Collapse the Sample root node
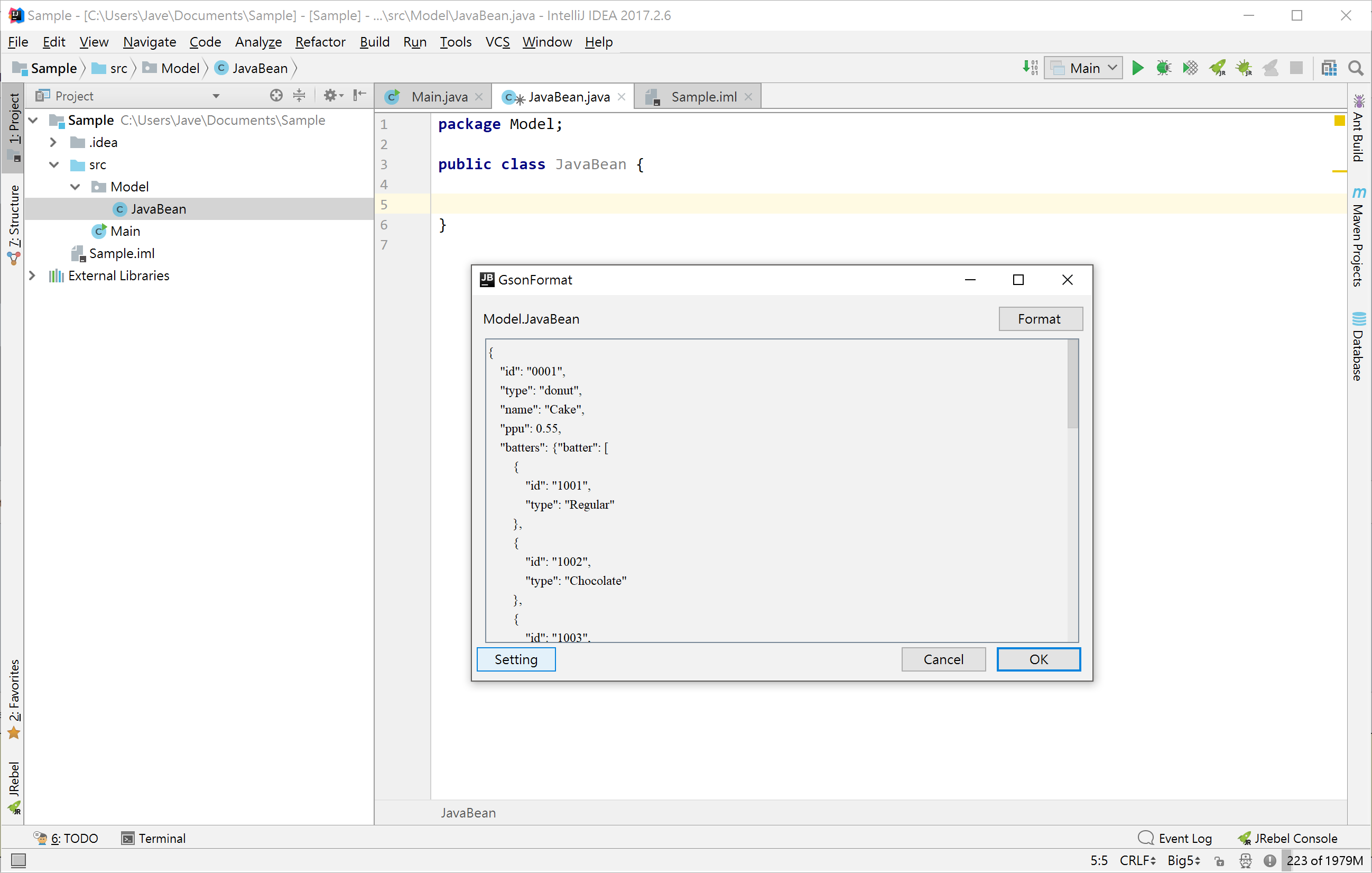1372x873 pixels. click(x=34, y=121)
